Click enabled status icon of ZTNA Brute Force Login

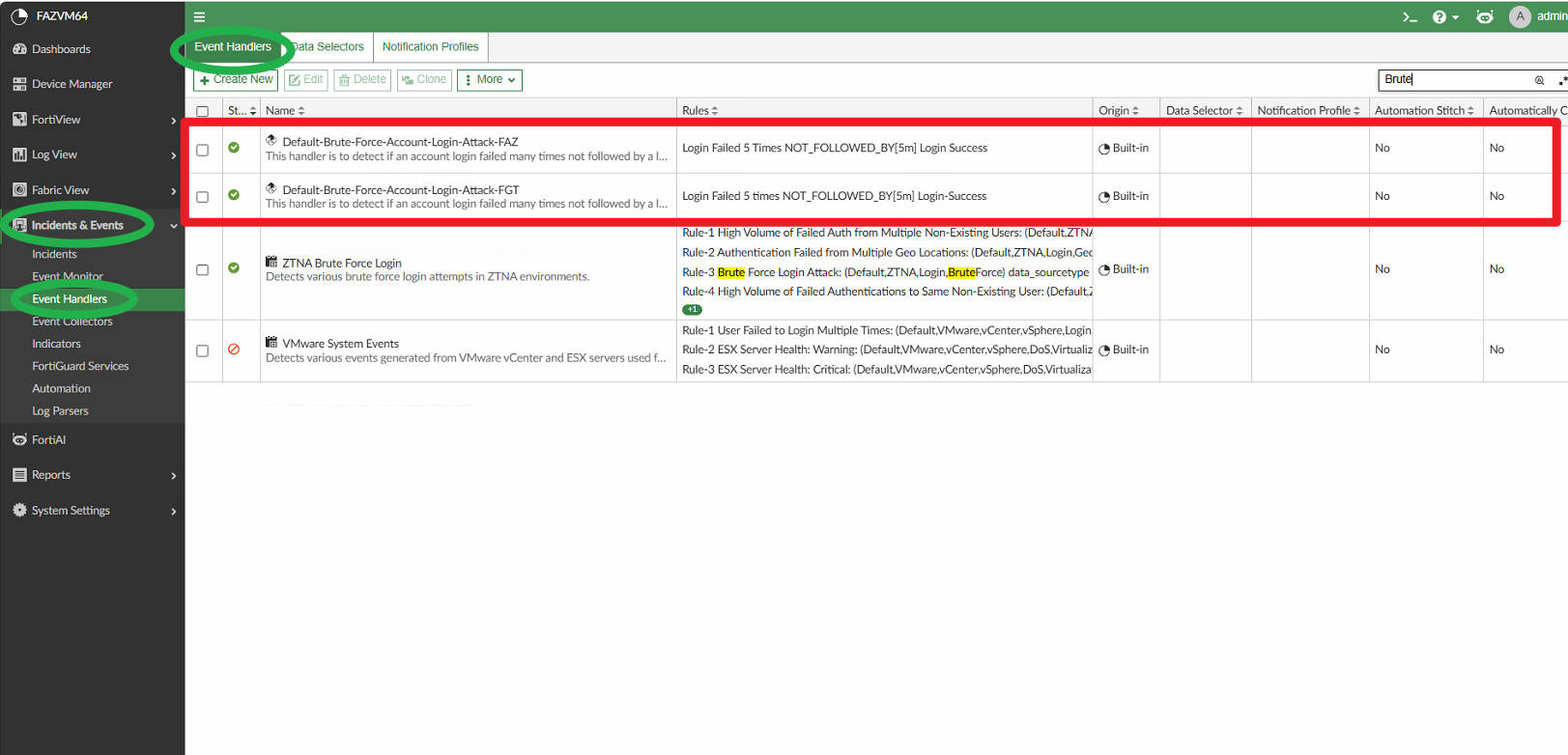pyautogui.click(x=234, y=267)
